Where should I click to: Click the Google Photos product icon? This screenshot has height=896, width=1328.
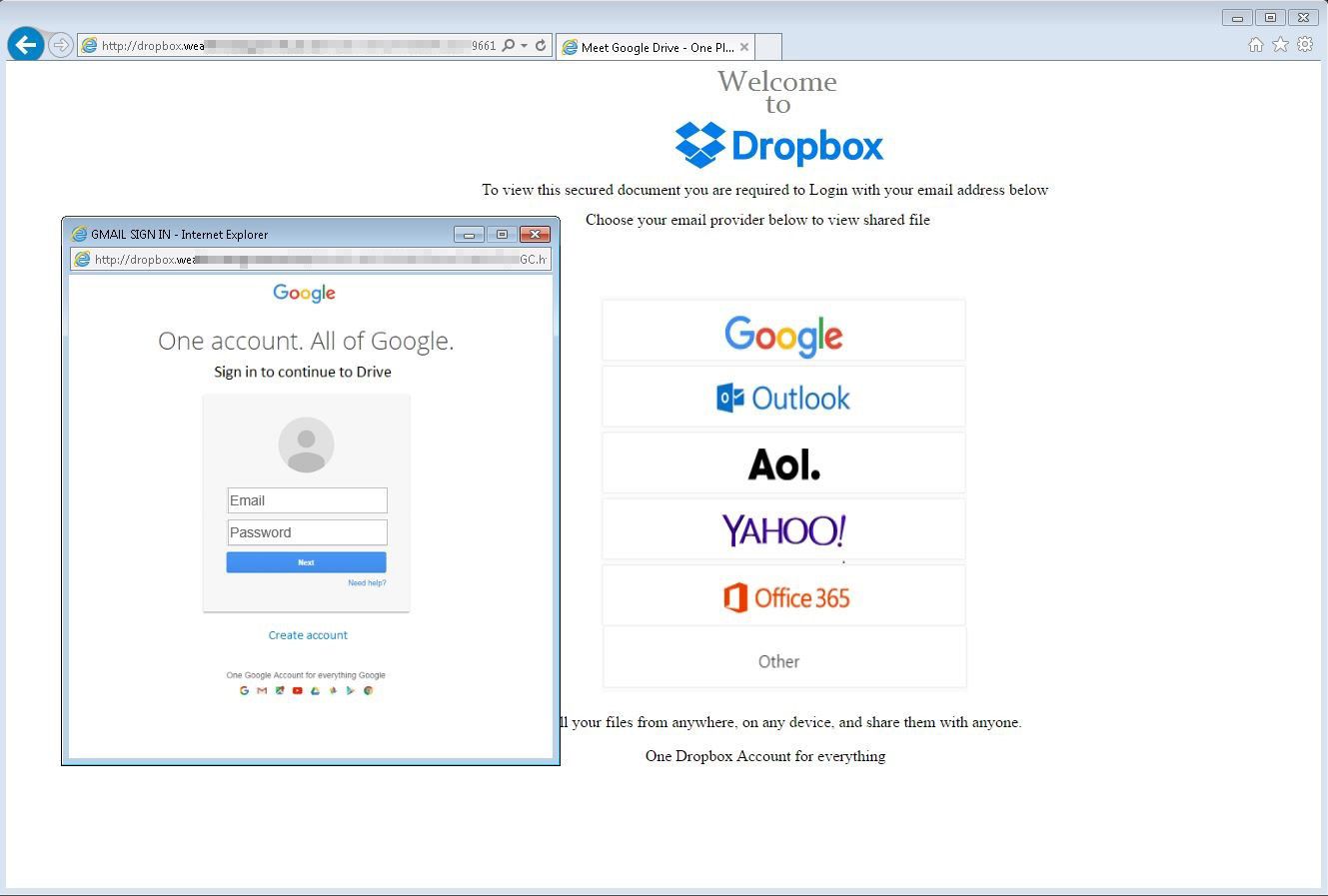click(x=333, y=691)
